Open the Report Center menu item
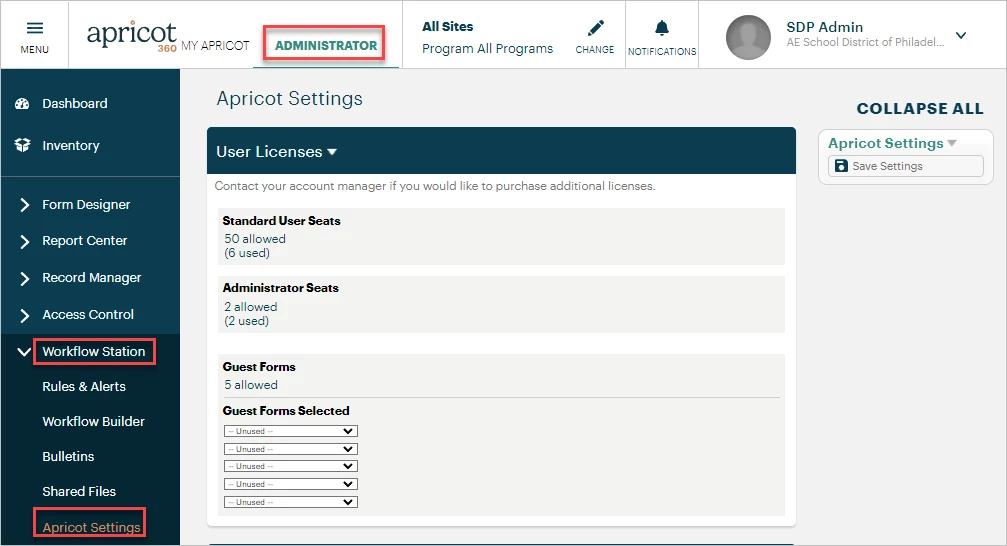 point(85,241)
